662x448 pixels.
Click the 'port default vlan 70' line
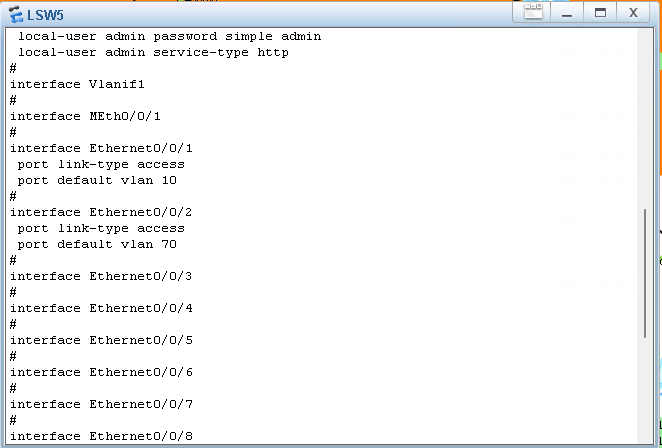tap(97, 244)
